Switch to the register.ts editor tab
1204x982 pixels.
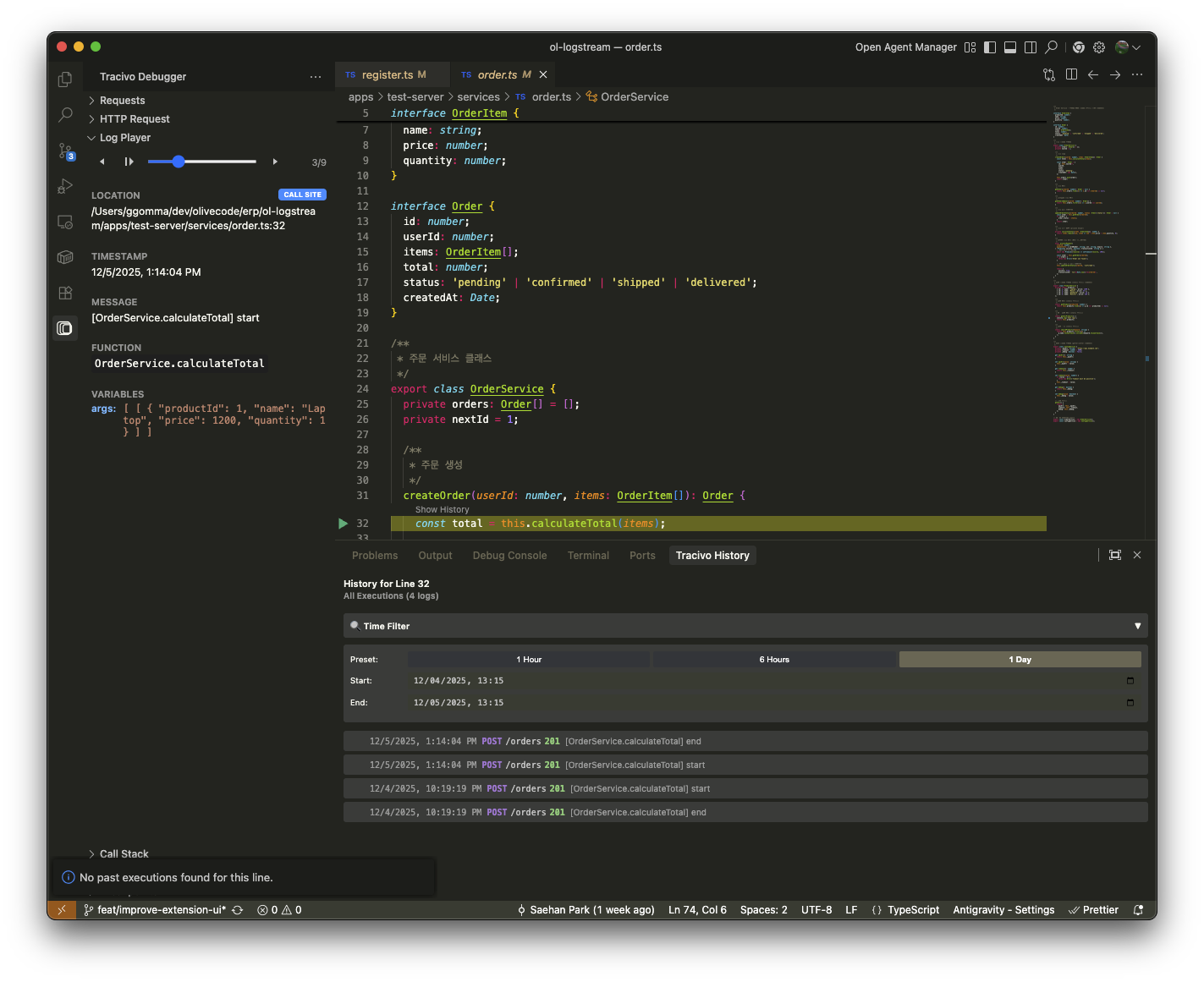click(388, 74)
